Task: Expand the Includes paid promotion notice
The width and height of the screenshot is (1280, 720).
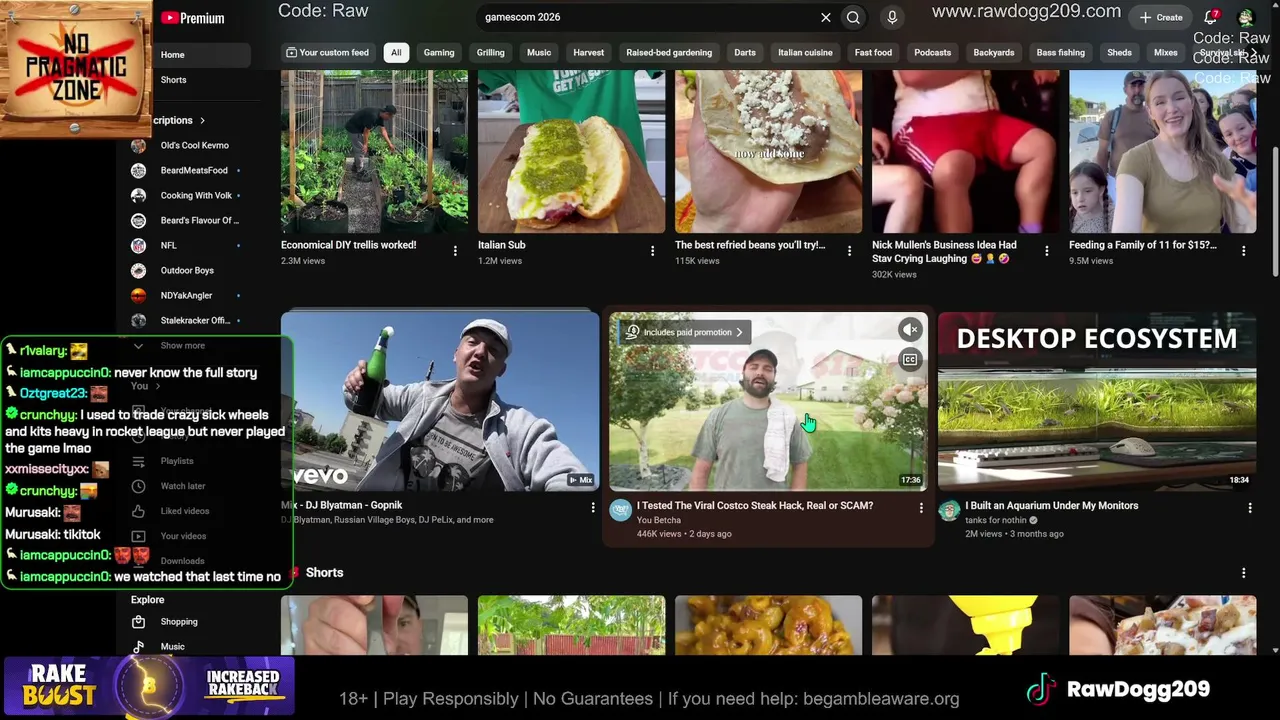Action: tap(686, 332)
